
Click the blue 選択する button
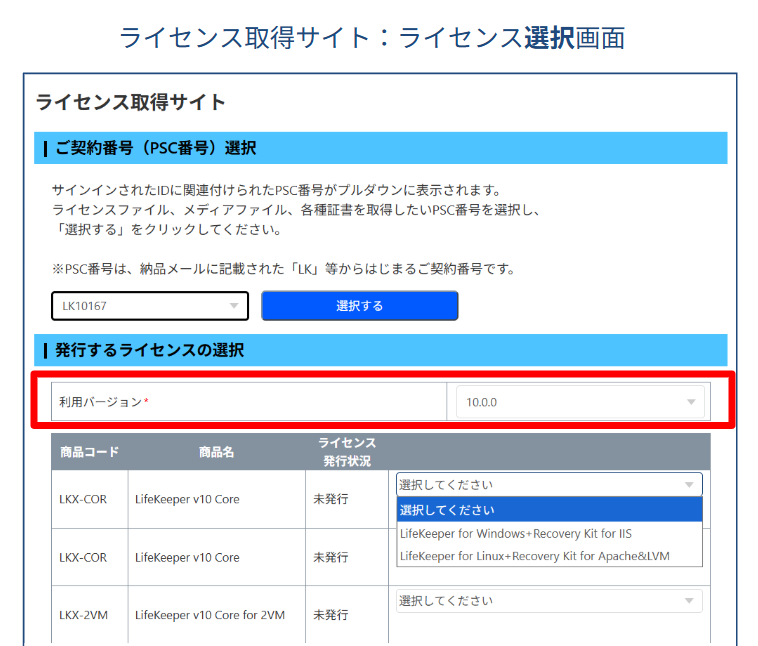click(x=360, y=306)
